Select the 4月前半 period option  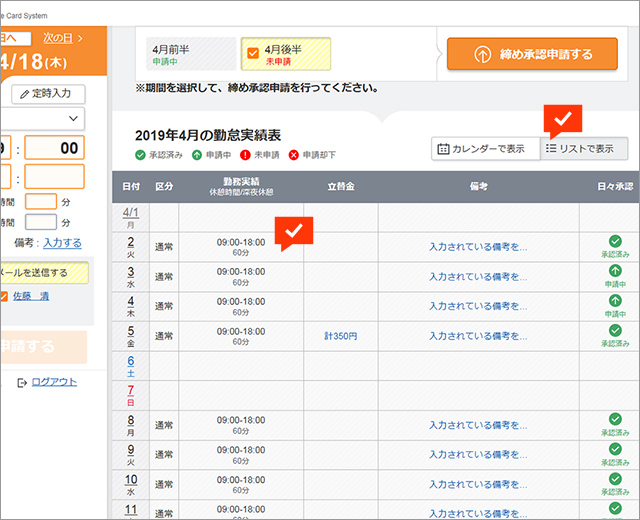pyautogui.click(x=190, y=54)
